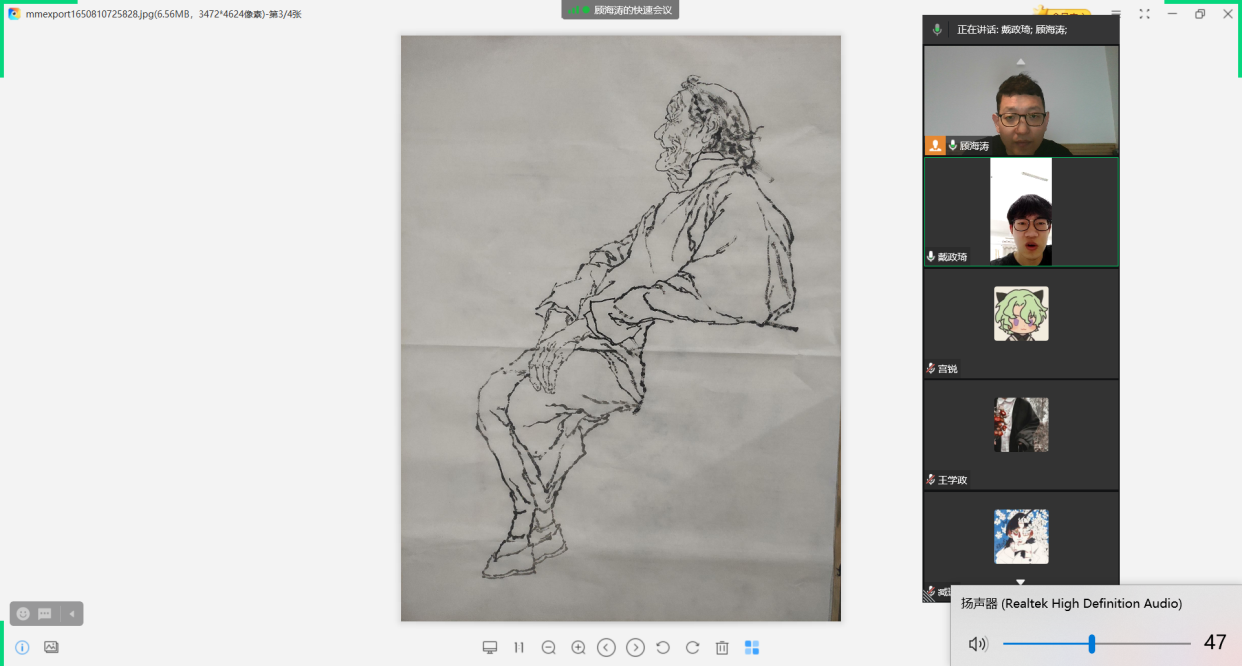Toggle microphone in the speaking bar
This screenshot has width=1242, height=666.
[x=937, y=30]
